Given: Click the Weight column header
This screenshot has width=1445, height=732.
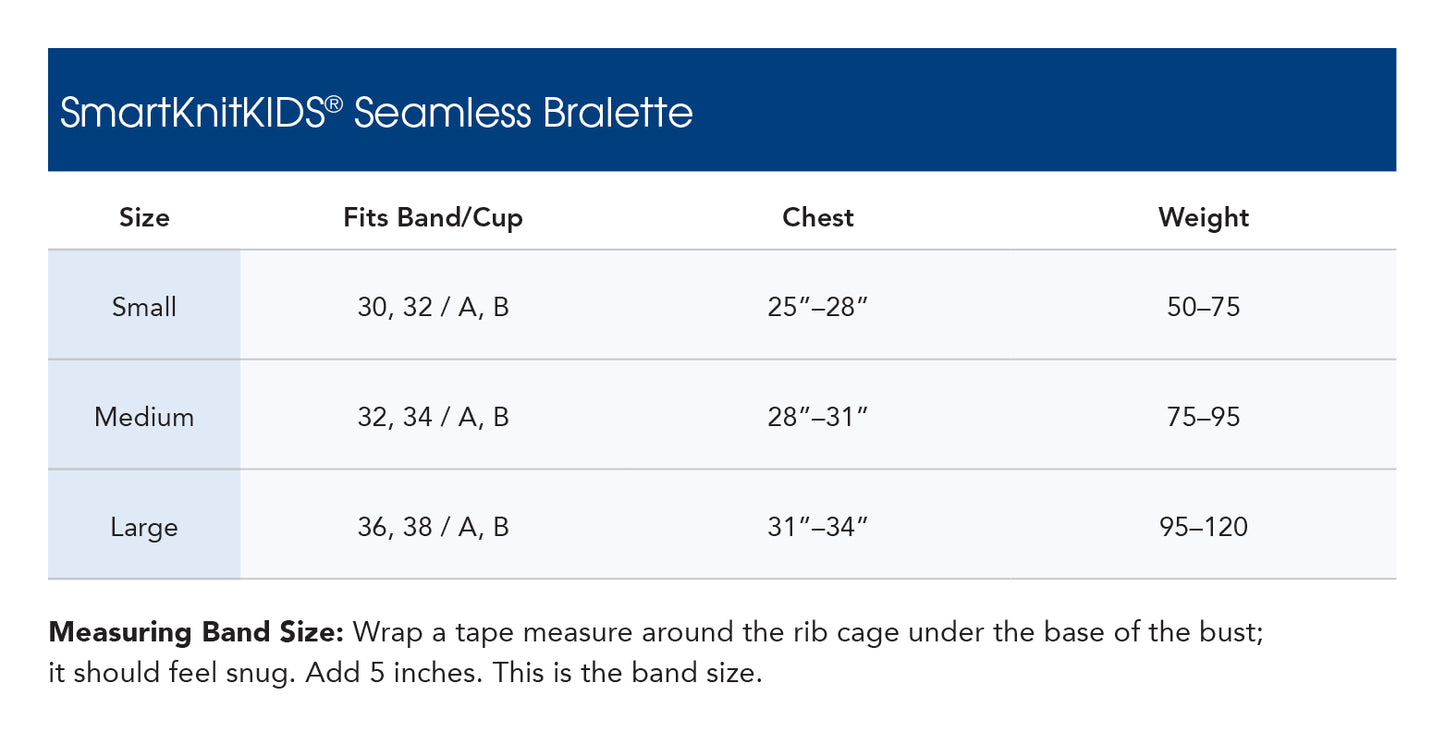Looking at the screenshot, I should [x=1203, y=217].
